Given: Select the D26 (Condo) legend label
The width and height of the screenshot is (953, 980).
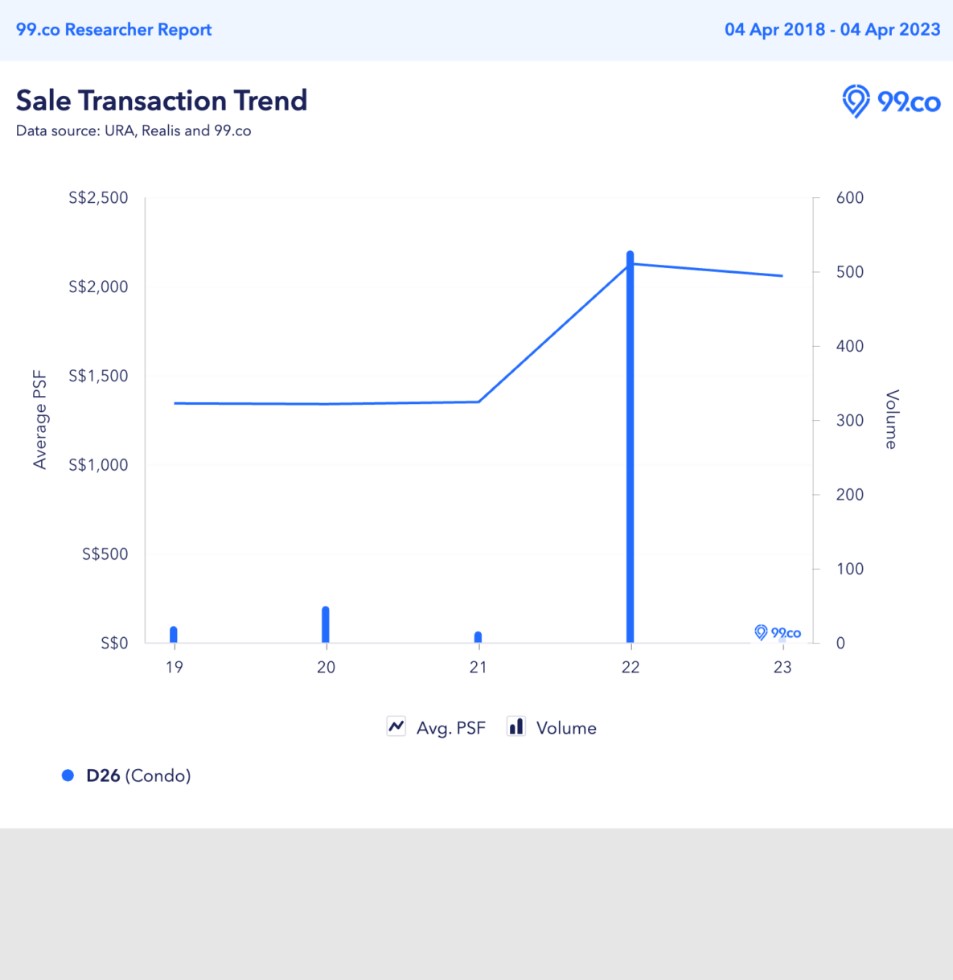Looking at the screenshot, I should pos(138,775).
